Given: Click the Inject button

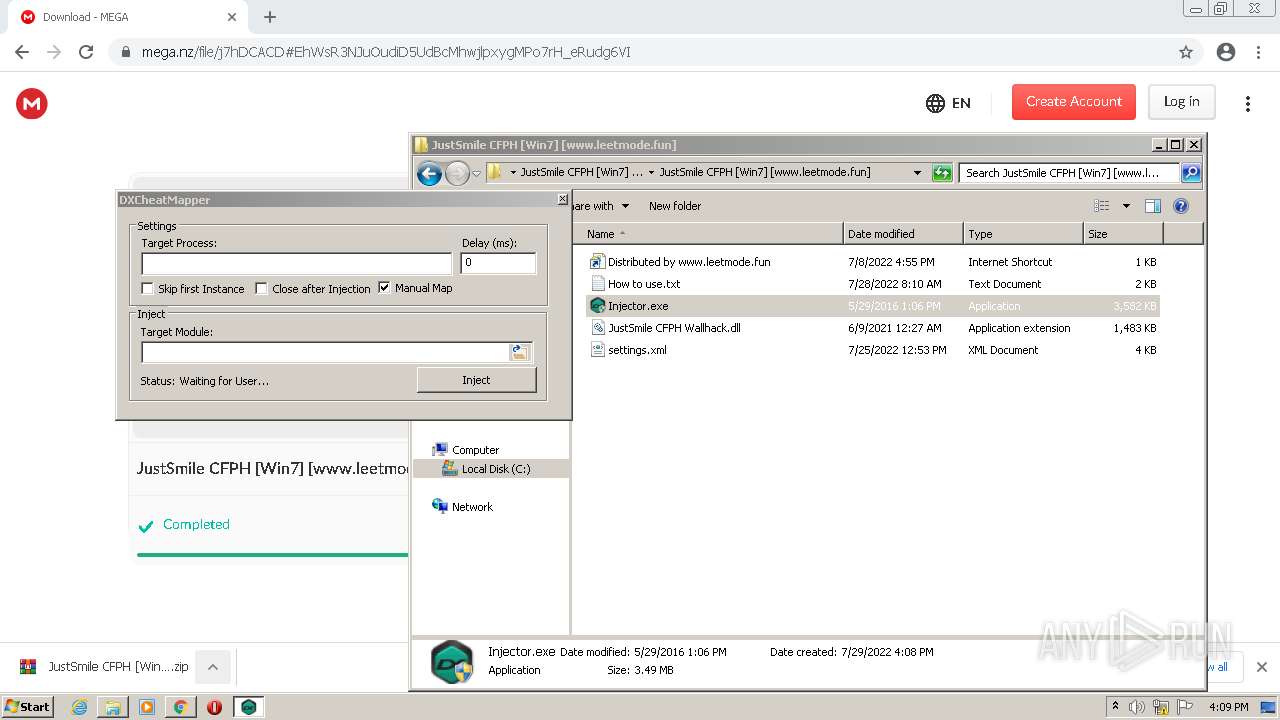Looking at the screenshot, I should [476, 380].
